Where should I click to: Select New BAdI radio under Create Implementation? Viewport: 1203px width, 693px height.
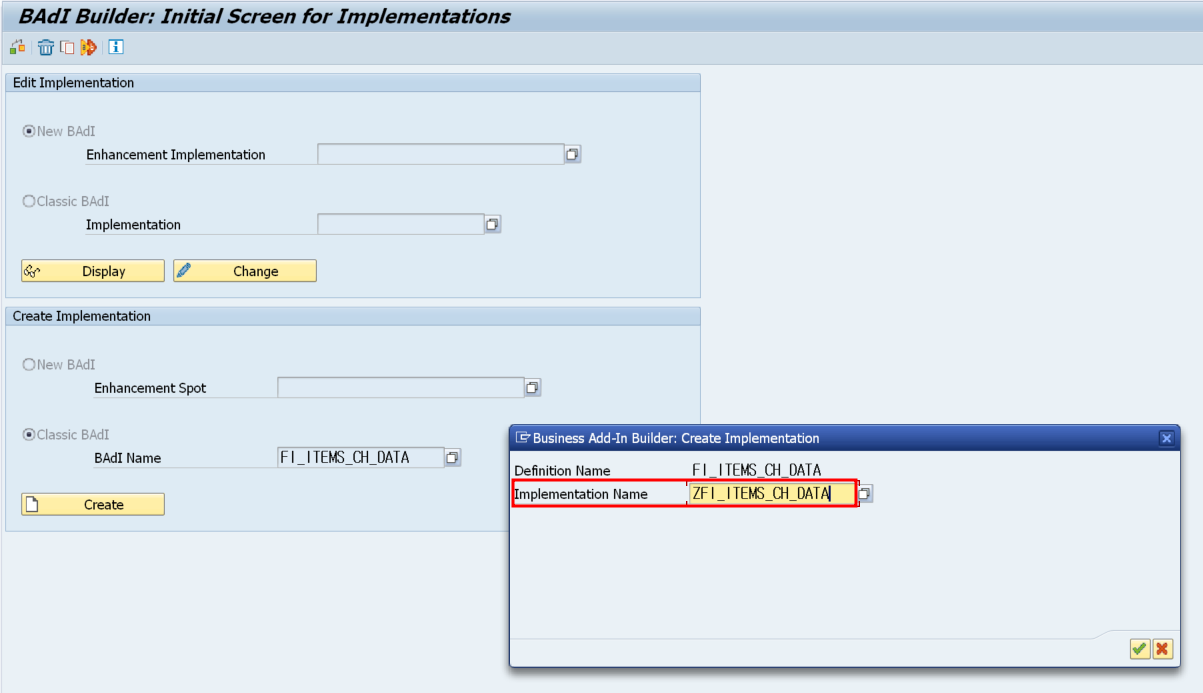pos(29,365)
